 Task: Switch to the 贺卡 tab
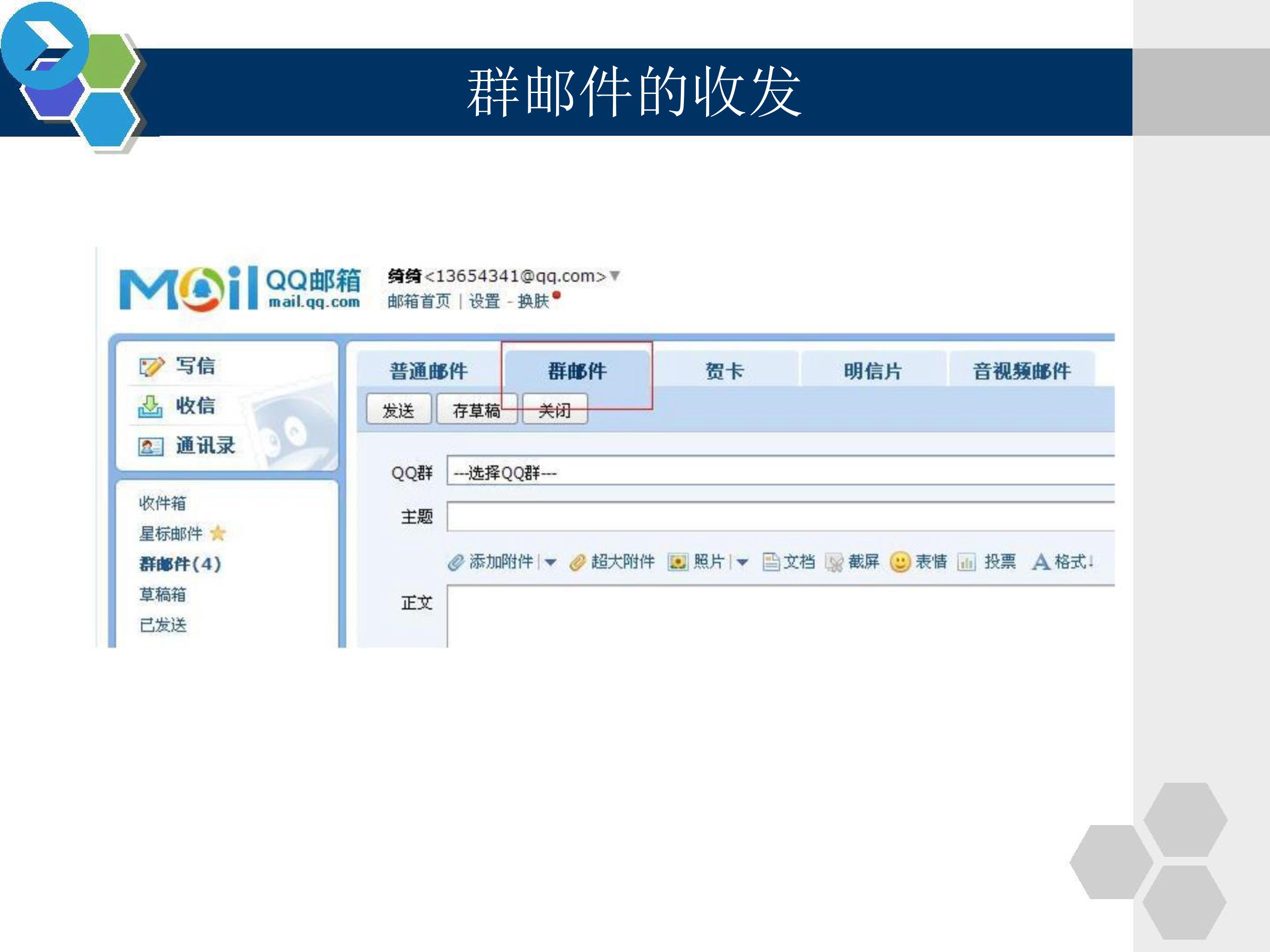[x=725, y=371]
